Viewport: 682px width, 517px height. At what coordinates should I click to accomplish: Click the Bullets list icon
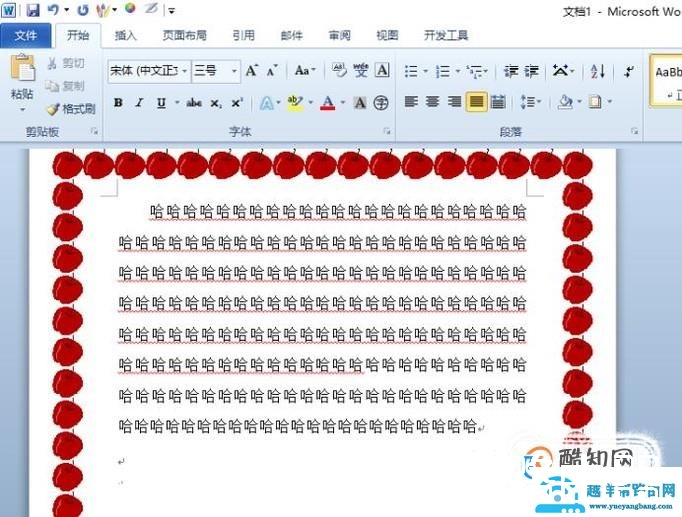[x=411, y=71]
